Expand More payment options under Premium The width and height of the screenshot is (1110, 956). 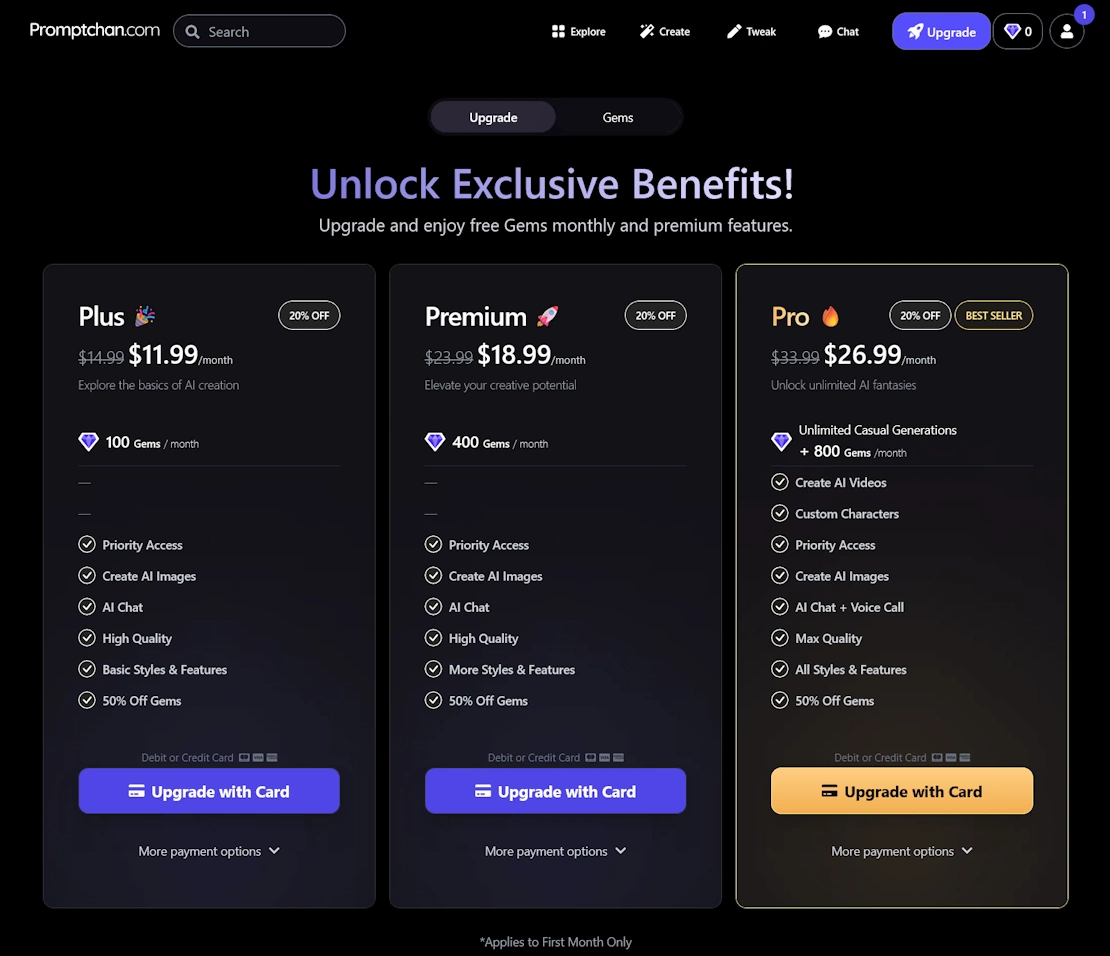(x=555, y=851)
